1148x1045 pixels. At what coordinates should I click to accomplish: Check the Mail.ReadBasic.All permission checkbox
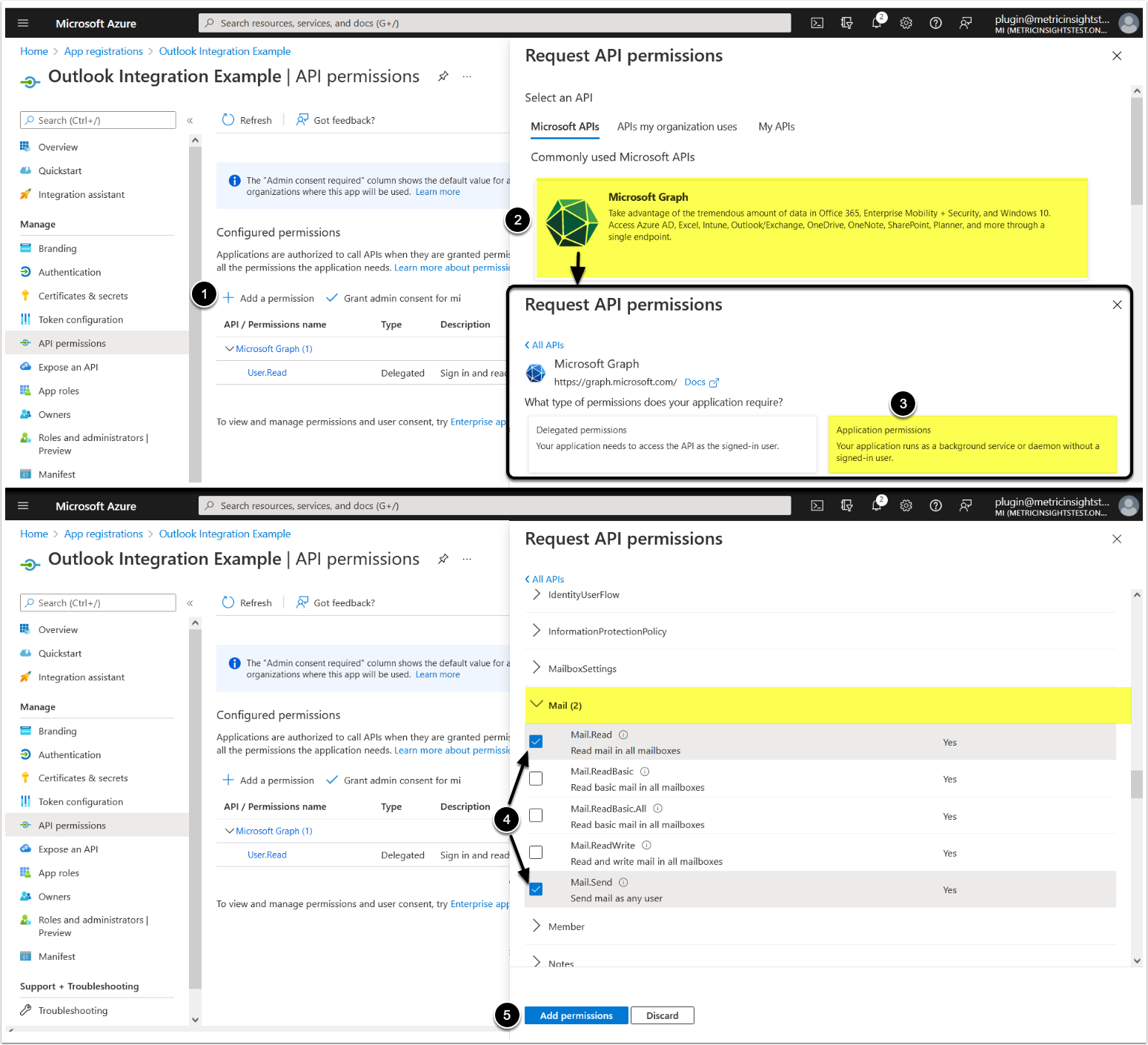[x=536, y=816]
